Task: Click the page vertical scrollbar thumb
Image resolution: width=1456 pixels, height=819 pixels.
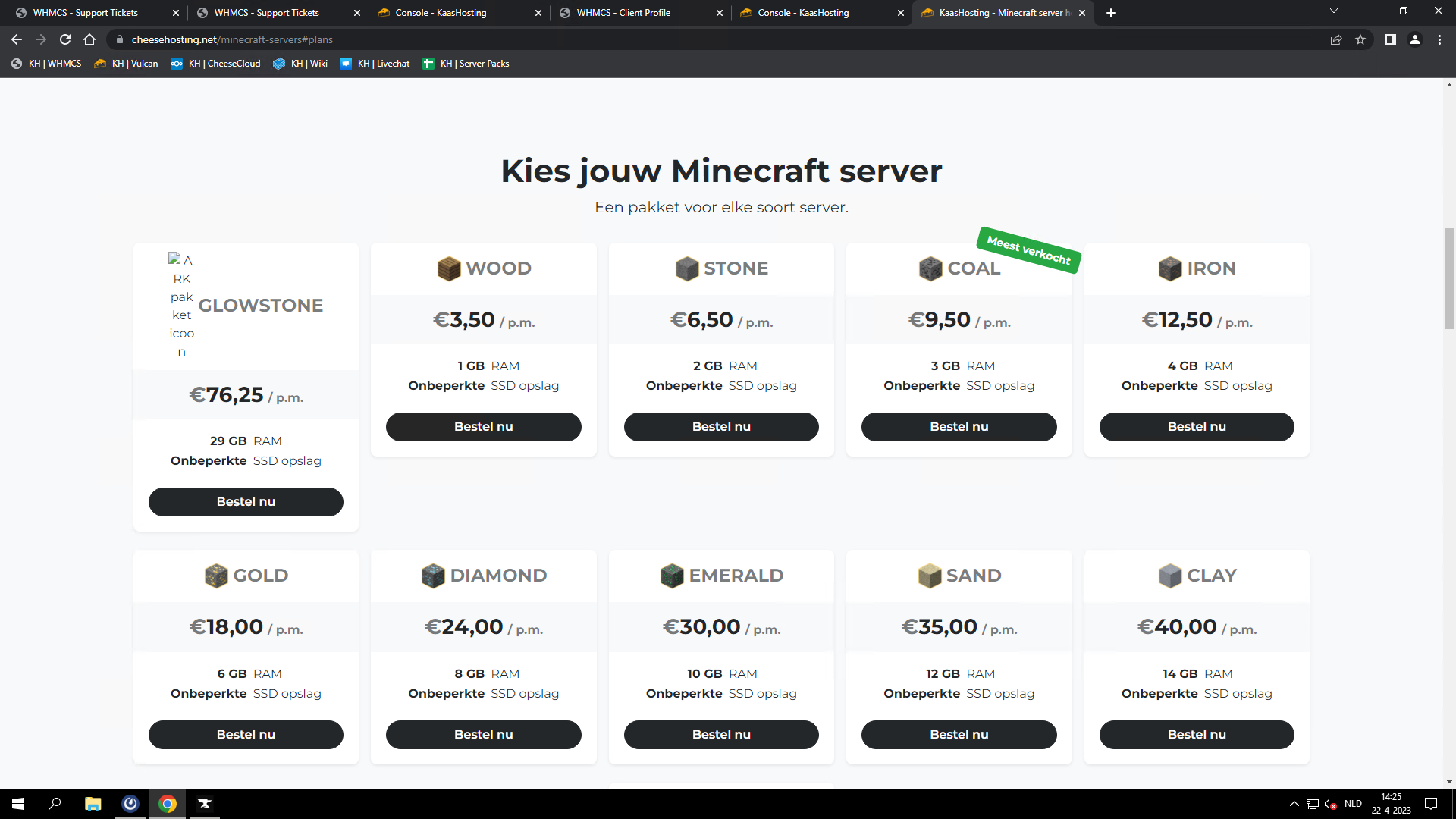Action: click(1449, 278)
